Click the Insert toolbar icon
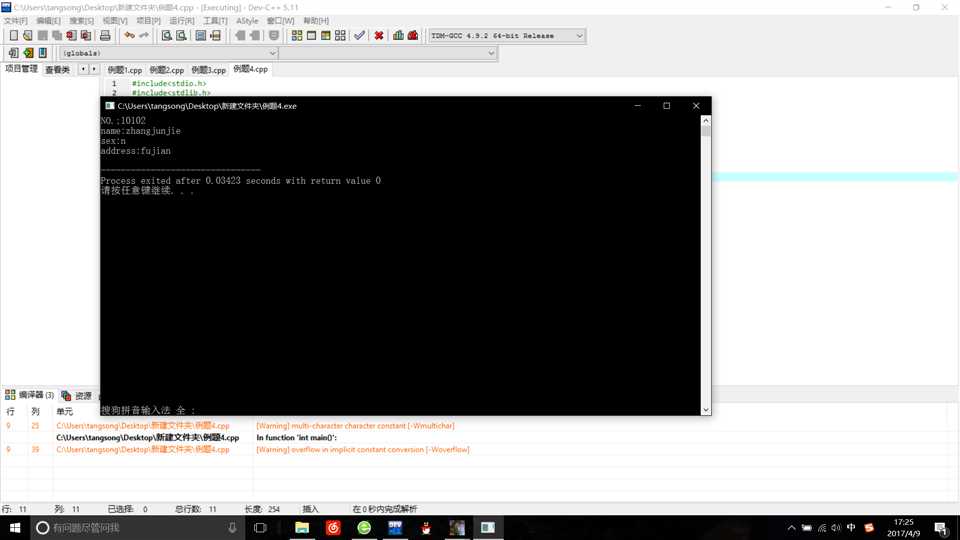960x540 pixels. (x=13, y=53)
